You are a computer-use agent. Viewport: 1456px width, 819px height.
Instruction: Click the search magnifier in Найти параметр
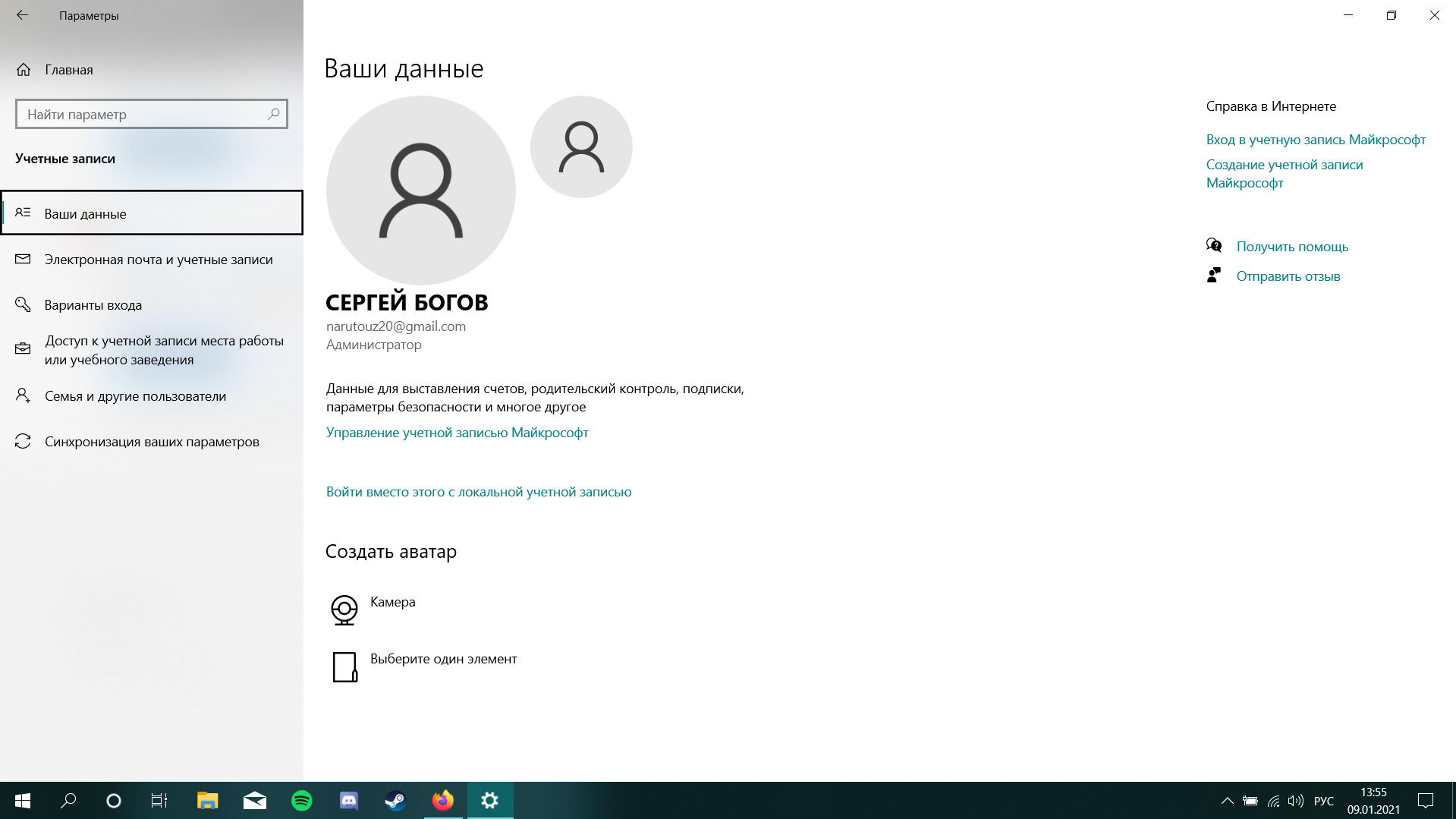[274, 114]
